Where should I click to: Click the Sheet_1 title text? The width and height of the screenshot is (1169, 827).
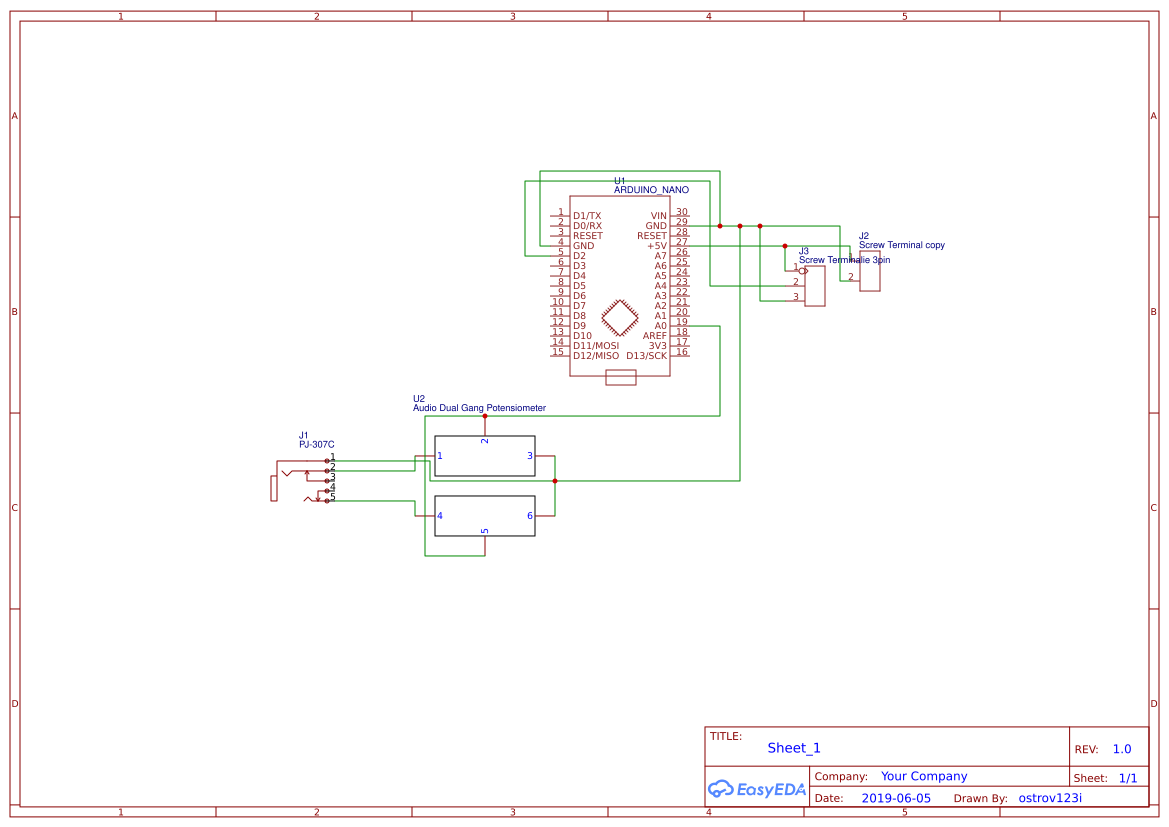(793, 747)
